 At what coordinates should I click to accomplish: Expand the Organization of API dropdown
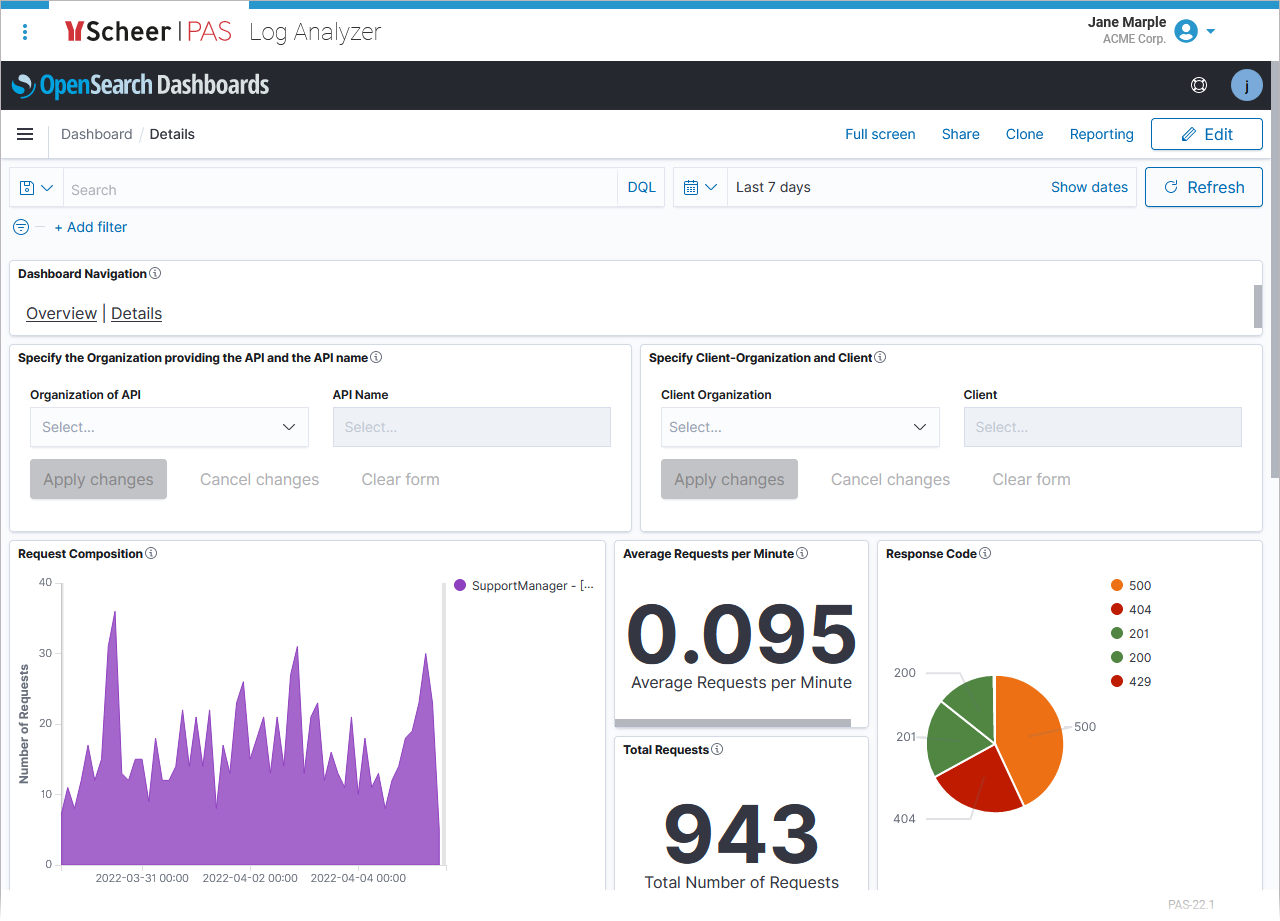pyautogui.click(x=169, y=427)
